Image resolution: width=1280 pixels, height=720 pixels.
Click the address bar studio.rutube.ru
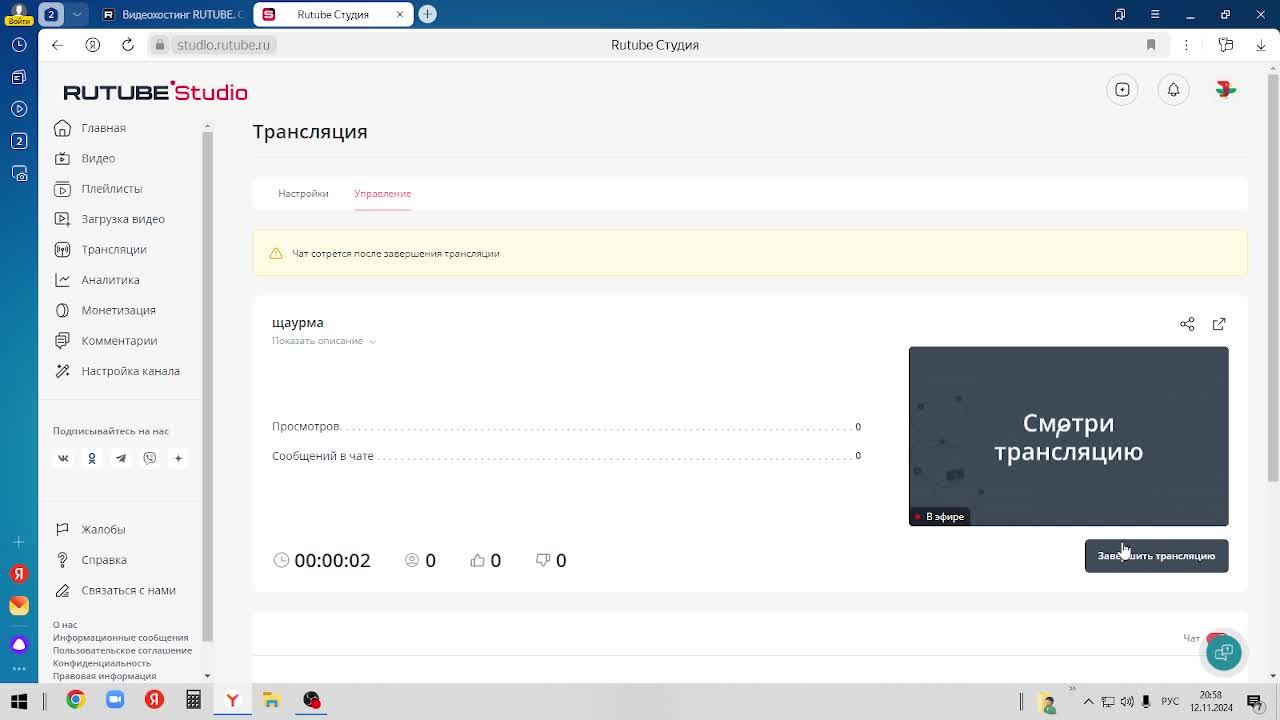click(223, 45)
